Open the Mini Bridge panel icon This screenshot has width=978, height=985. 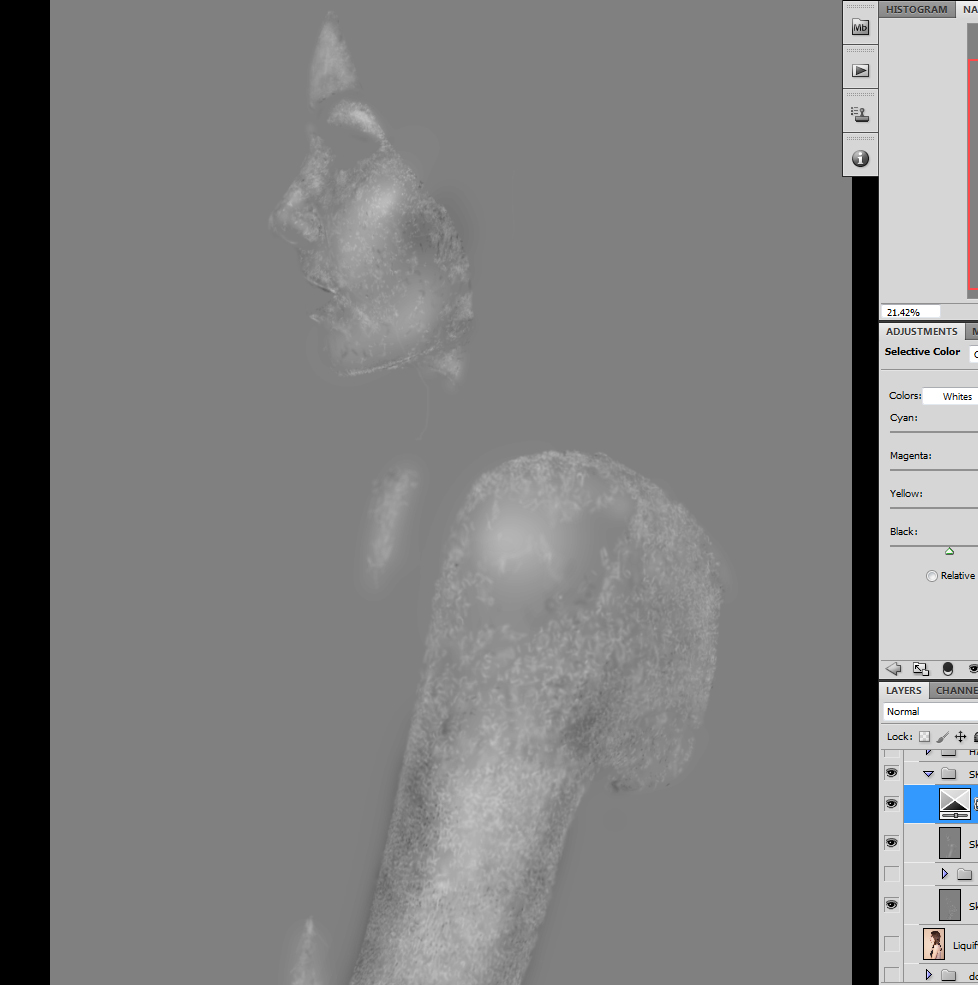tap(860, 27)
